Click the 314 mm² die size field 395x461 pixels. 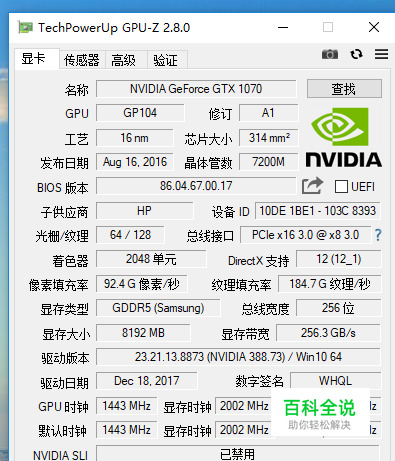click(x=269, y=138)
